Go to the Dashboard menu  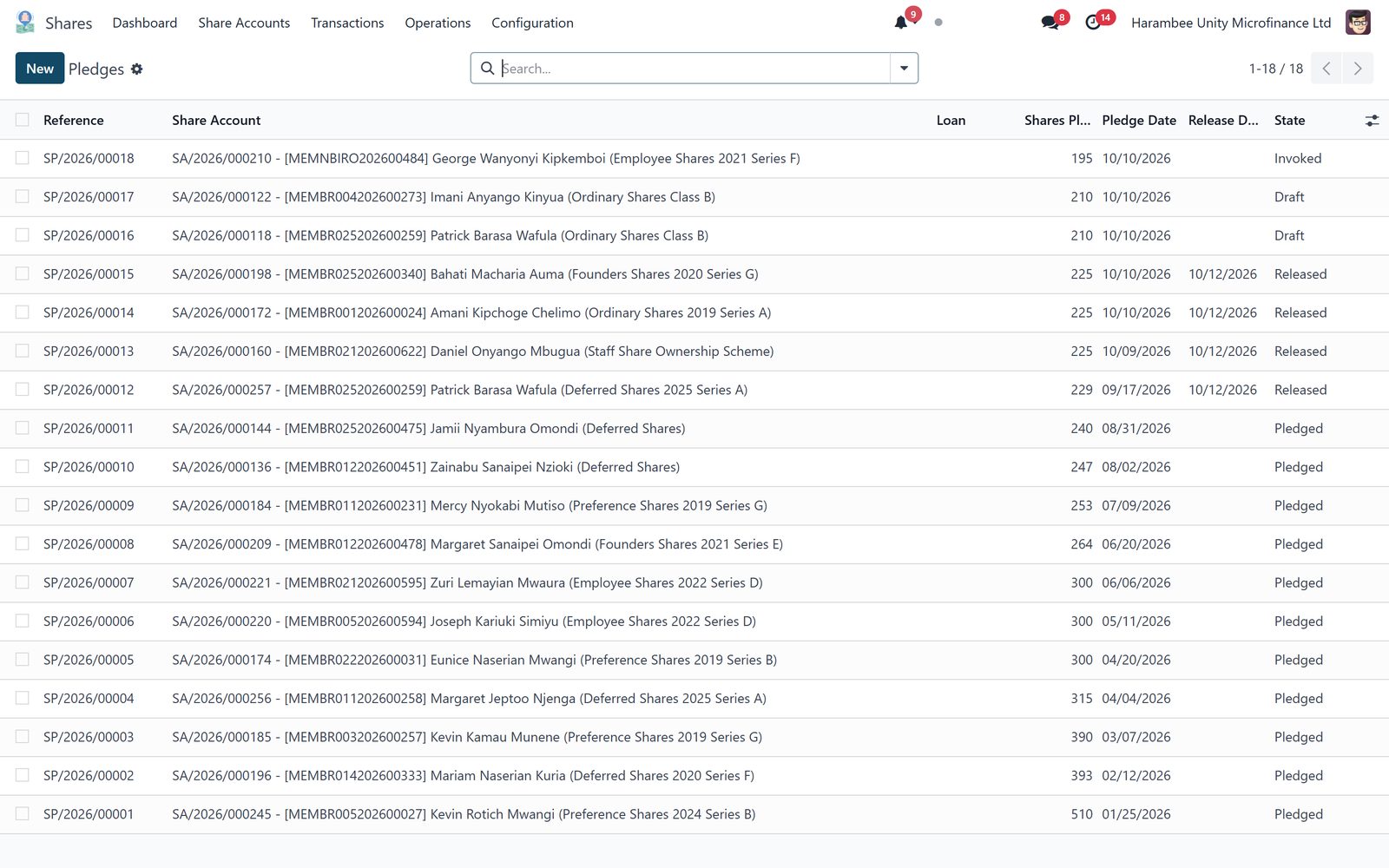145,23
